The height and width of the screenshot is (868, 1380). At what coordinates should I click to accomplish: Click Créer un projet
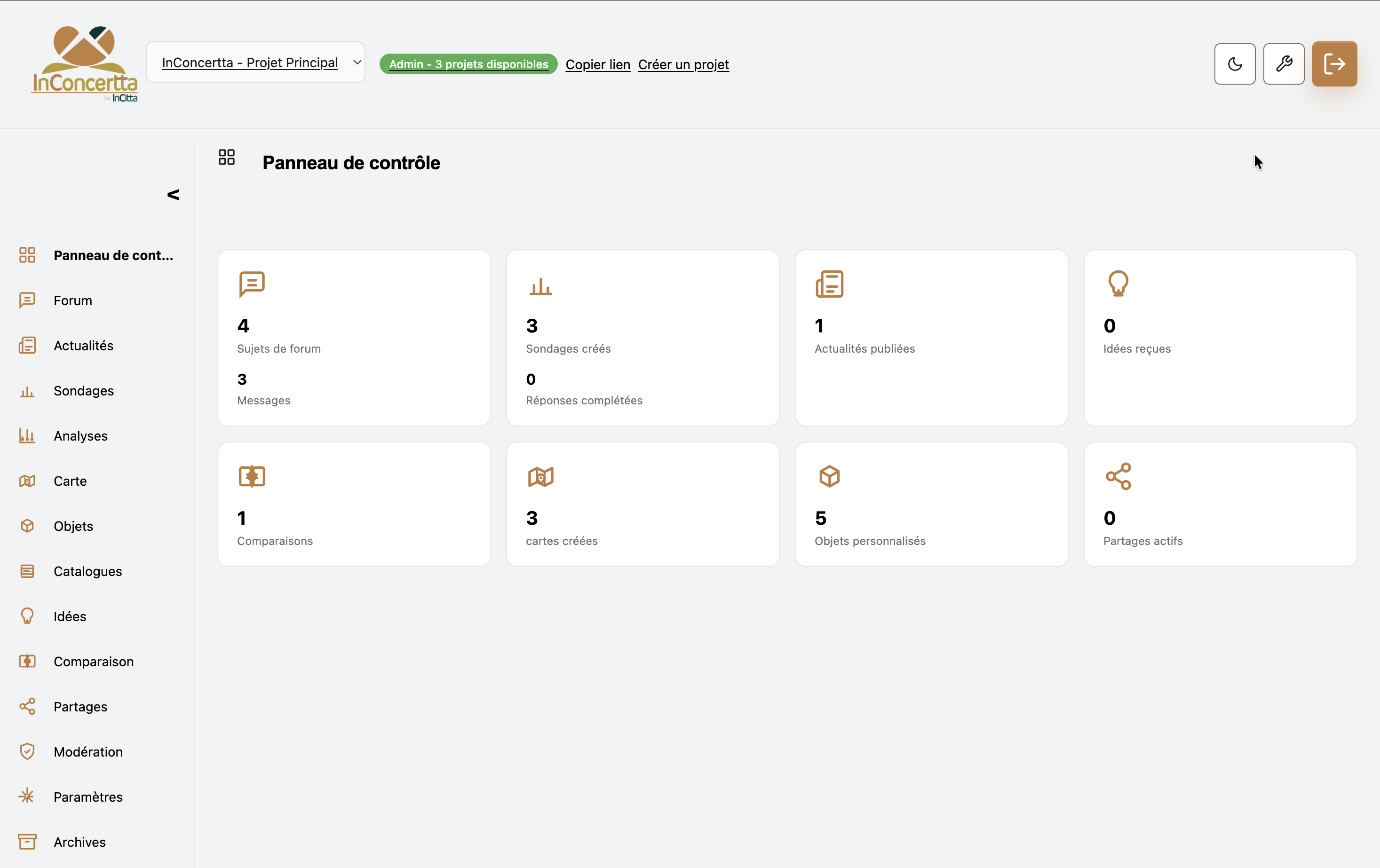point(683,64)
